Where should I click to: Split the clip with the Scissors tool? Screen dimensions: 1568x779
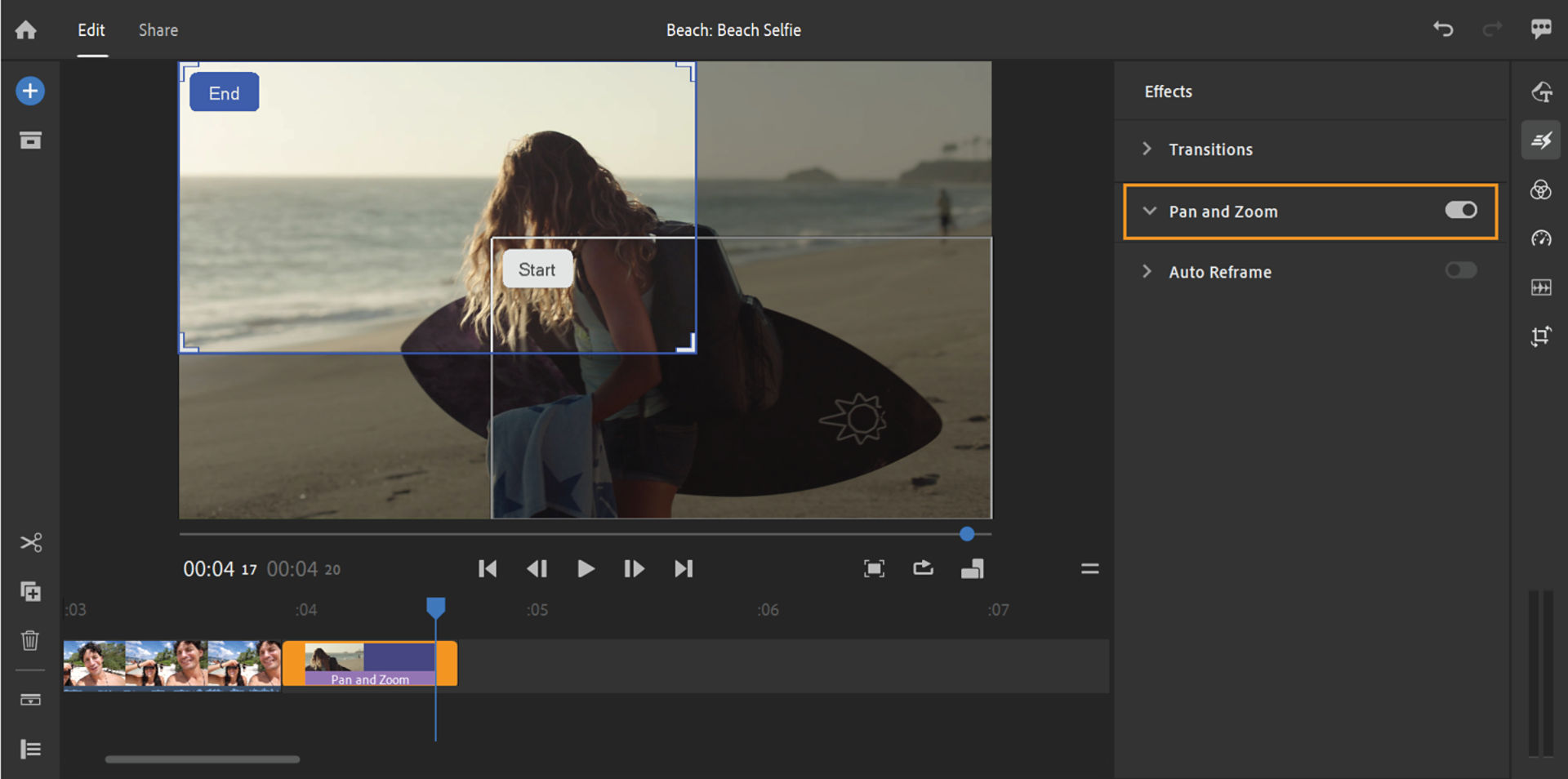point(31,541)
